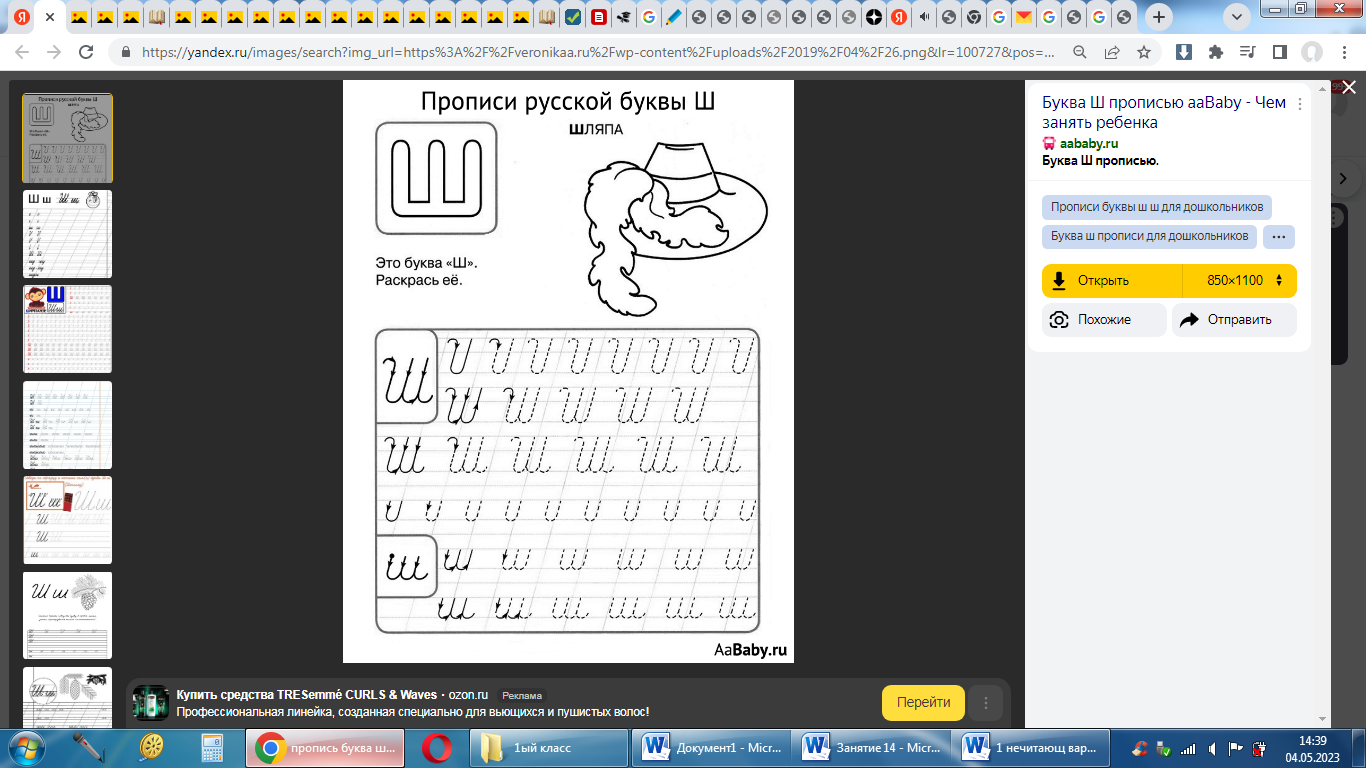Send the image using Отправить
1366x768 pixels.
(x=1233, y=320)
